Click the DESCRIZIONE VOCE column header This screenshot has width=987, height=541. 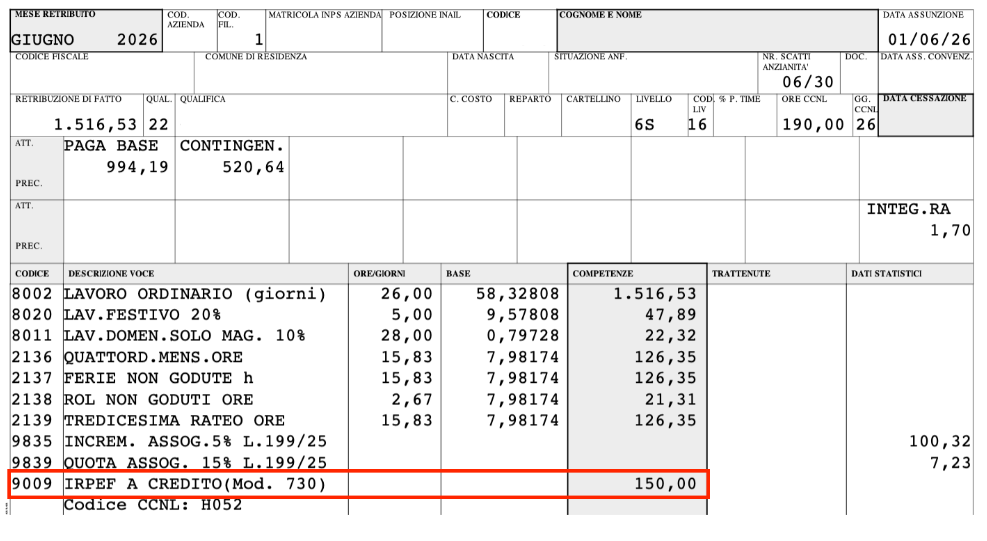pos(206,273)
